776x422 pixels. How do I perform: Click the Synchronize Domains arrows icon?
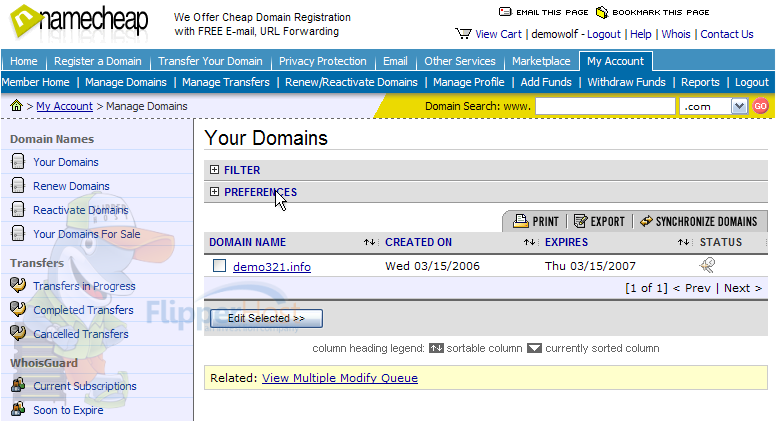646,221
